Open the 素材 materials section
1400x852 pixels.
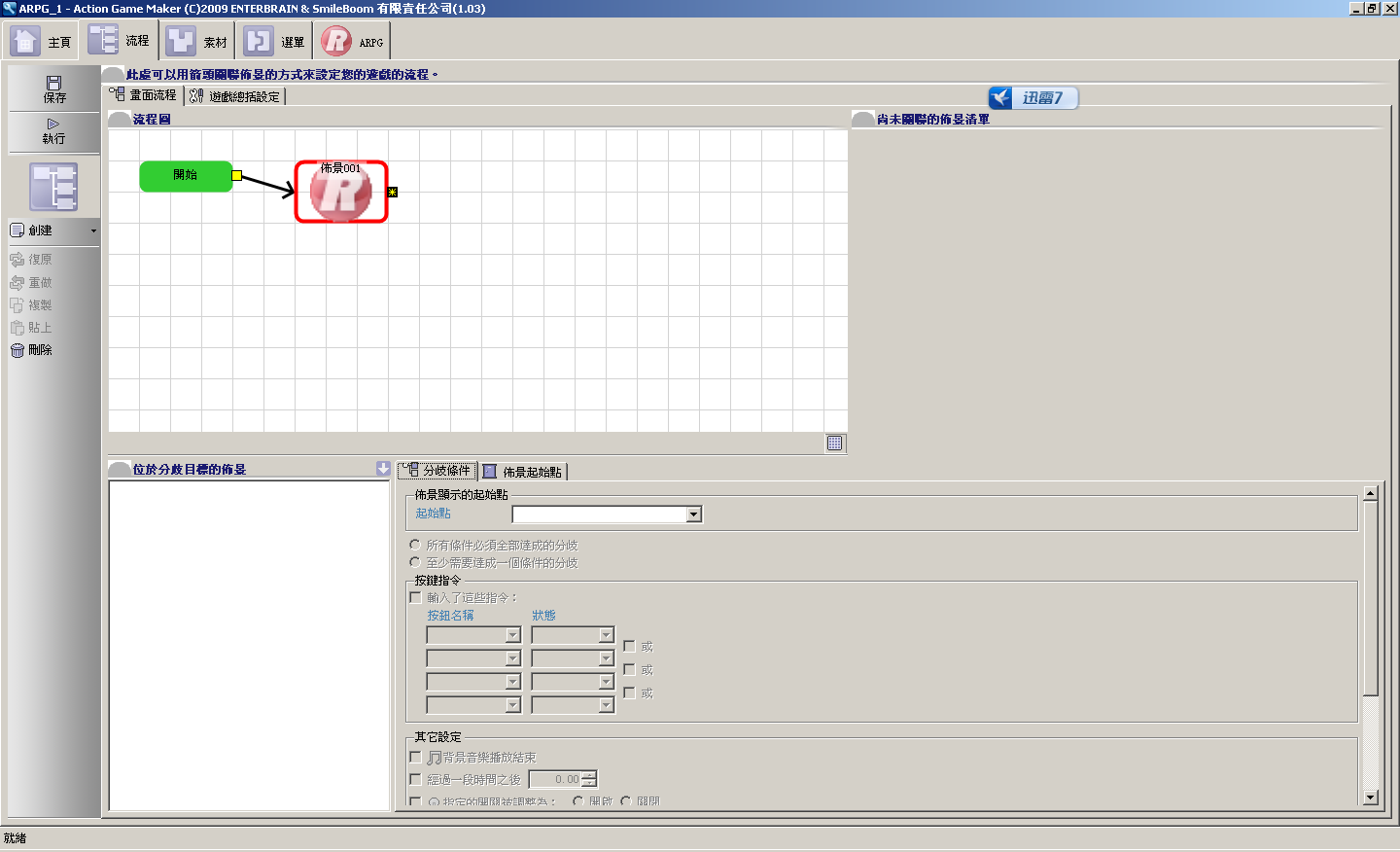(x=197, y=41)
